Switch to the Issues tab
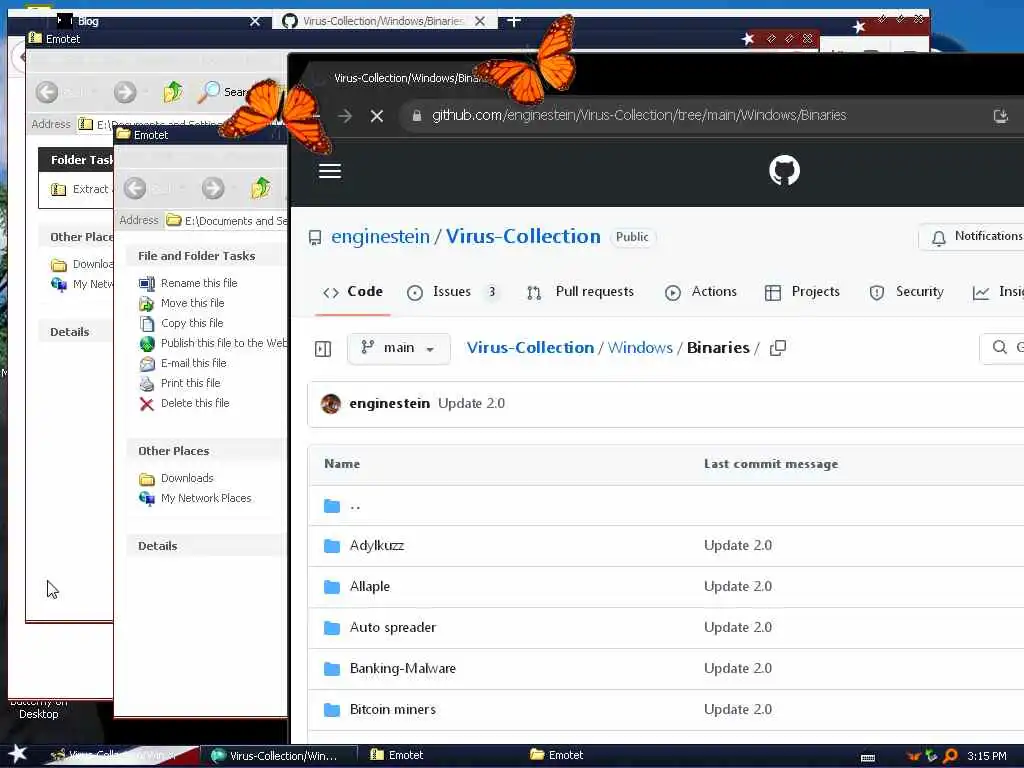This screenshot has height=768, width=1024. tap(452, 292)
